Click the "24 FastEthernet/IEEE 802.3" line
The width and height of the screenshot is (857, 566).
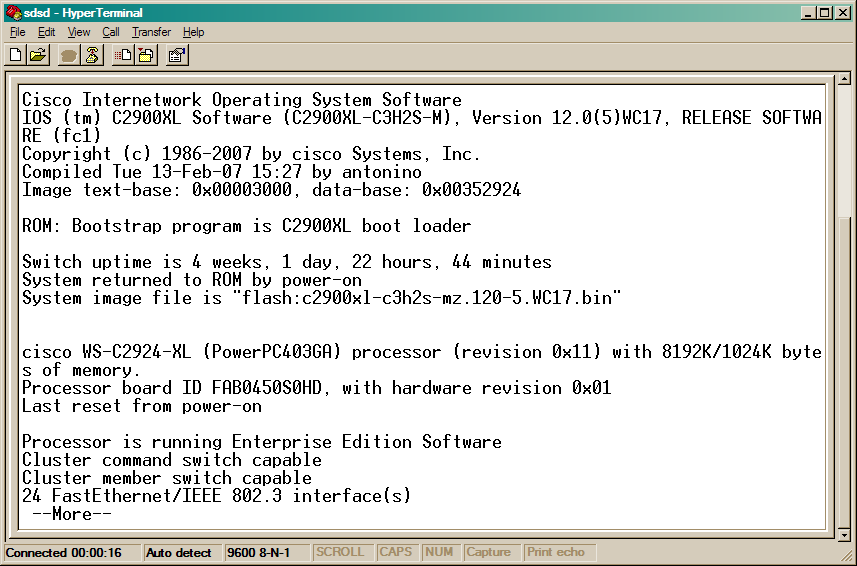pos(216,496)
